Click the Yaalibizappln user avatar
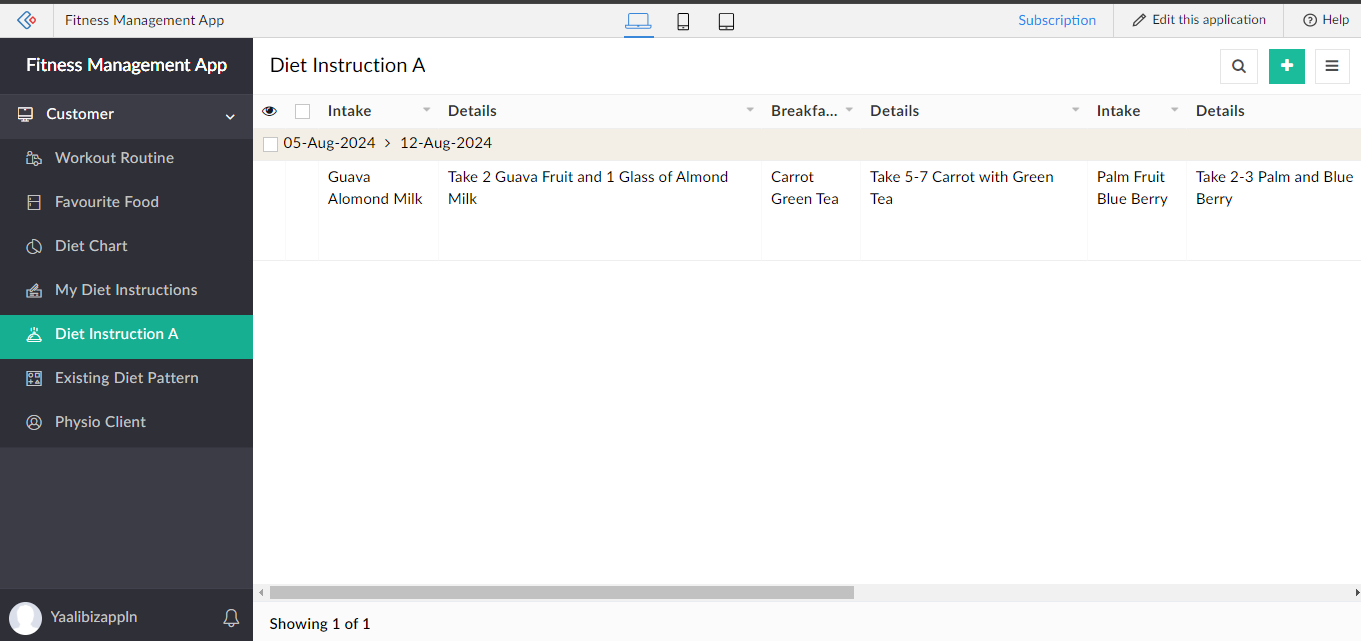 tap(26, 617)
